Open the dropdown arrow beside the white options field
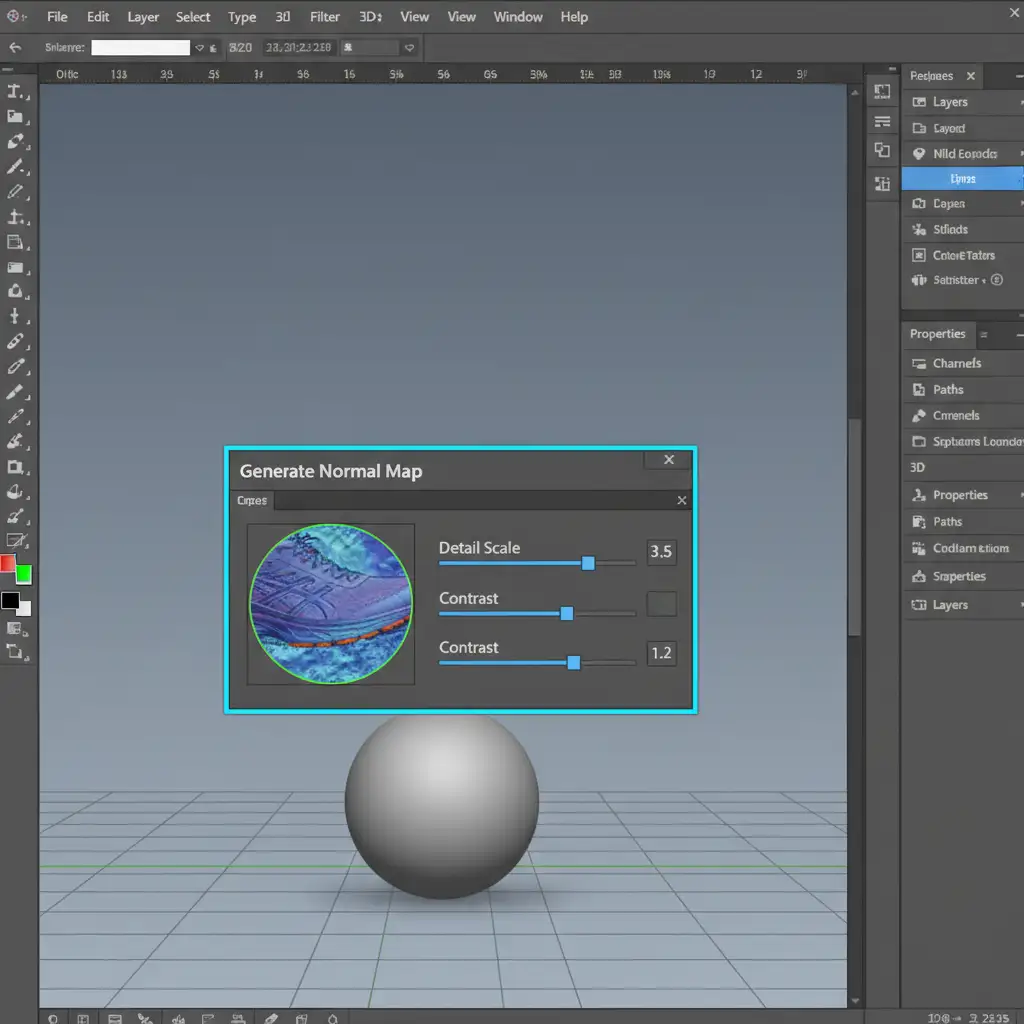1024x1024 pixels. pos(200,47)
